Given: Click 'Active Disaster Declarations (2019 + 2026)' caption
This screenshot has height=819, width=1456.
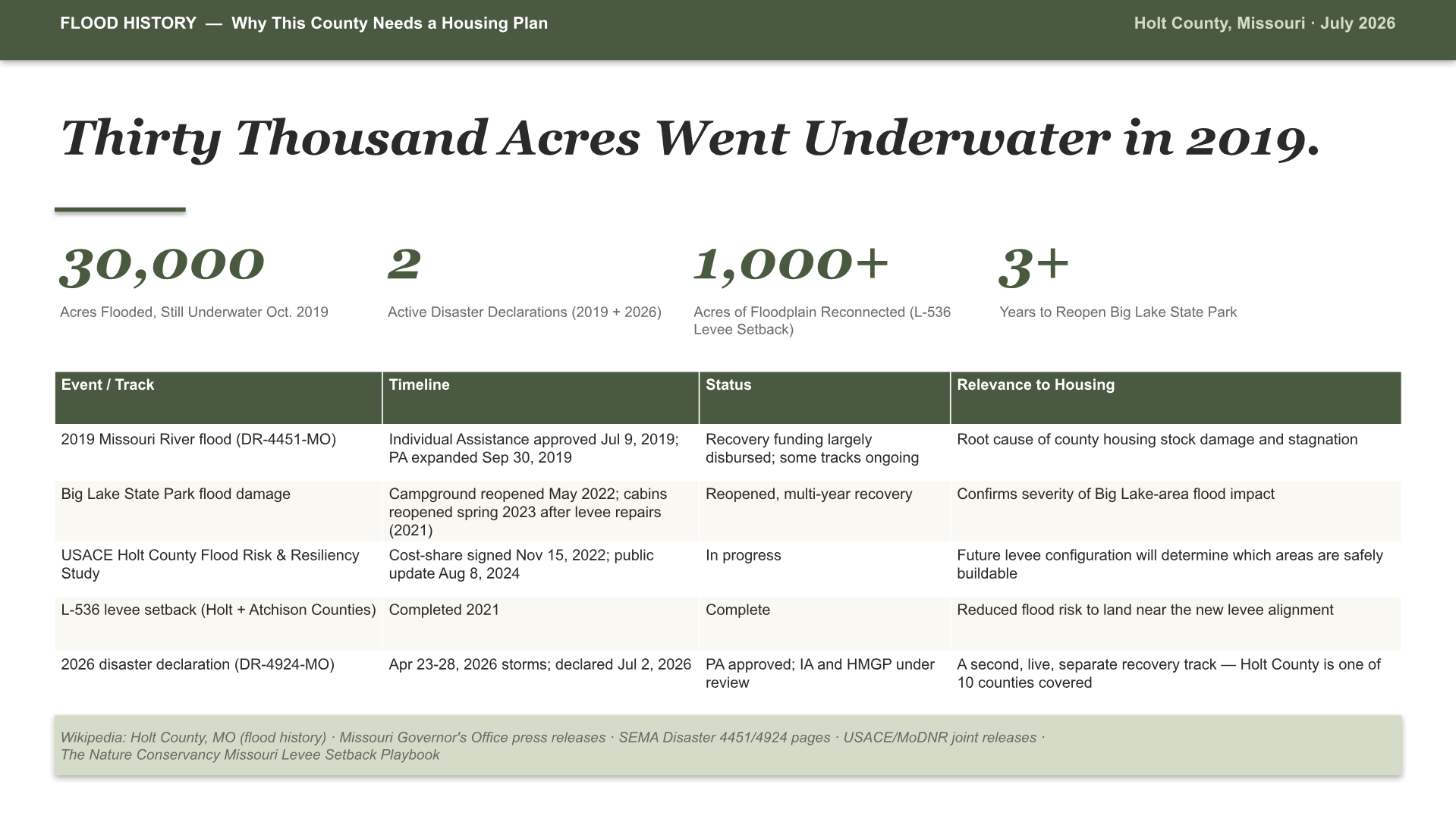Looking at the screenshot, I should point(524,312).
